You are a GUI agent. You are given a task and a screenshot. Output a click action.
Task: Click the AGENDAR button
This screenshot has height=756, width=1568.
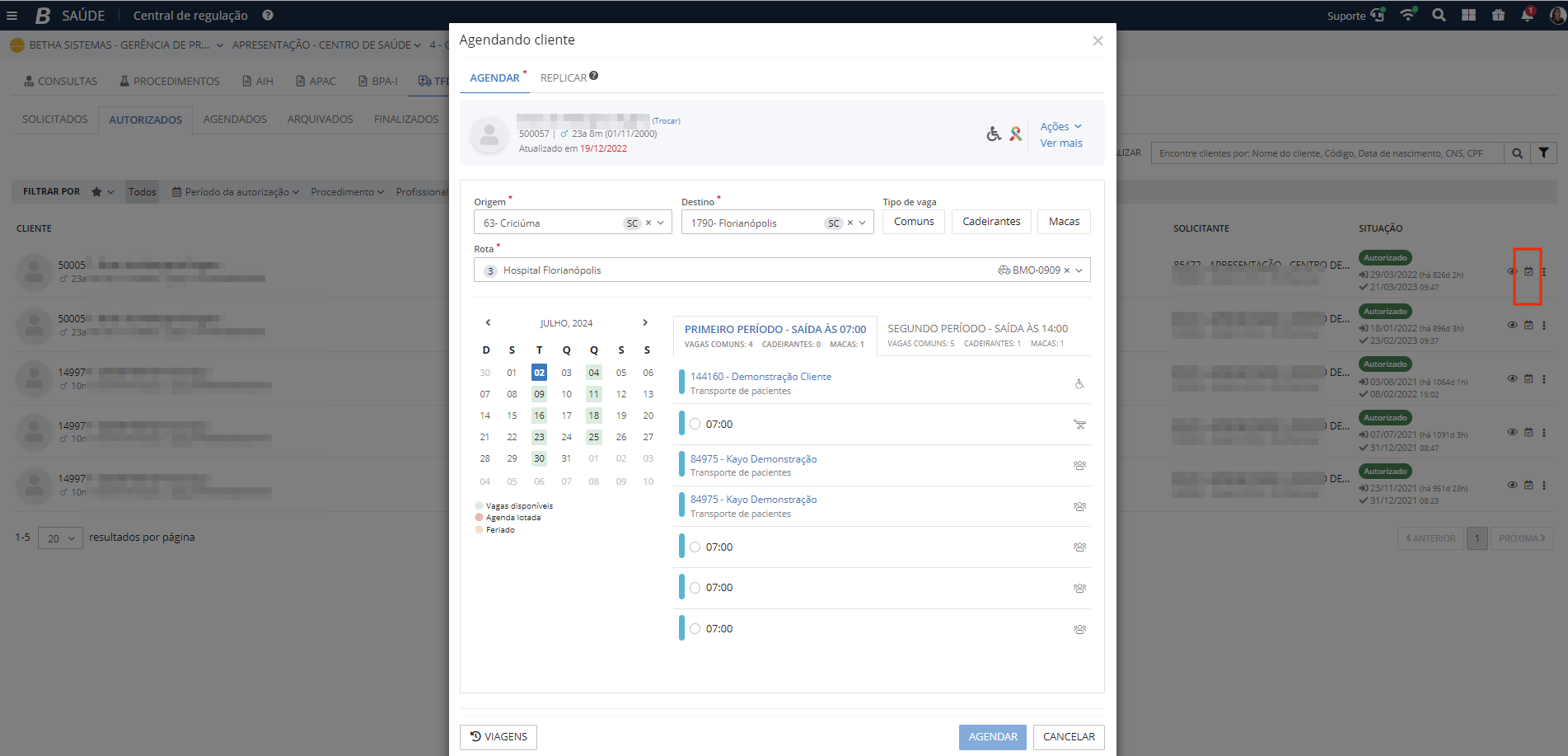coord(993,737)
